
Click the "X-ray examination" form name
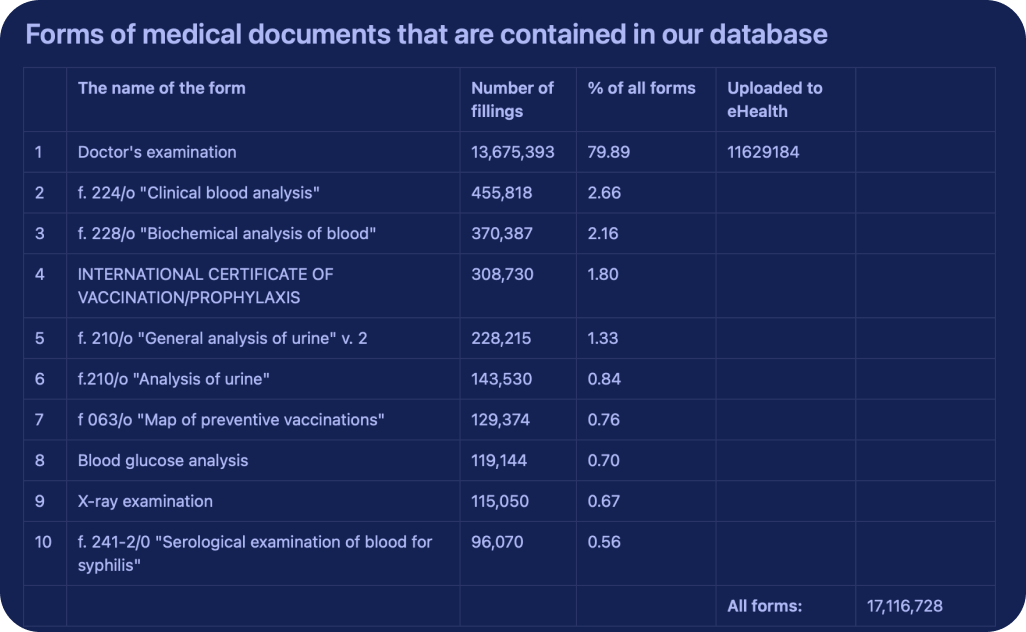(145, 501)
